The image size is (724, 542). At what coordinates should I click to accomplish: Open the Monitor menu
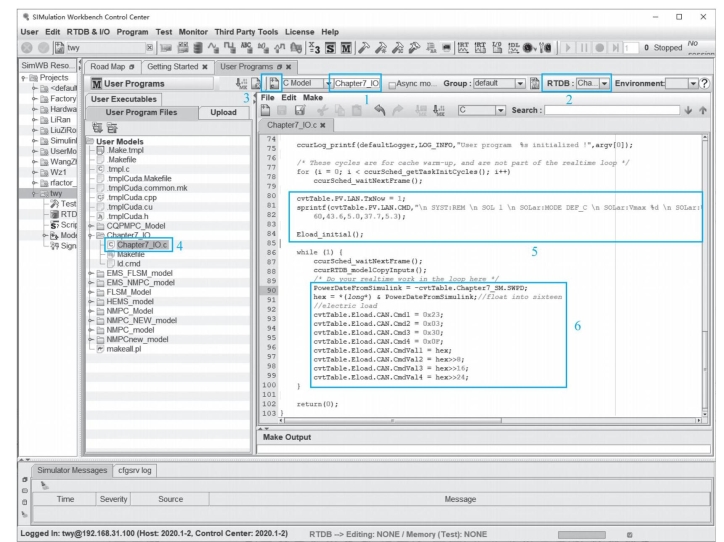pos(193,32)
